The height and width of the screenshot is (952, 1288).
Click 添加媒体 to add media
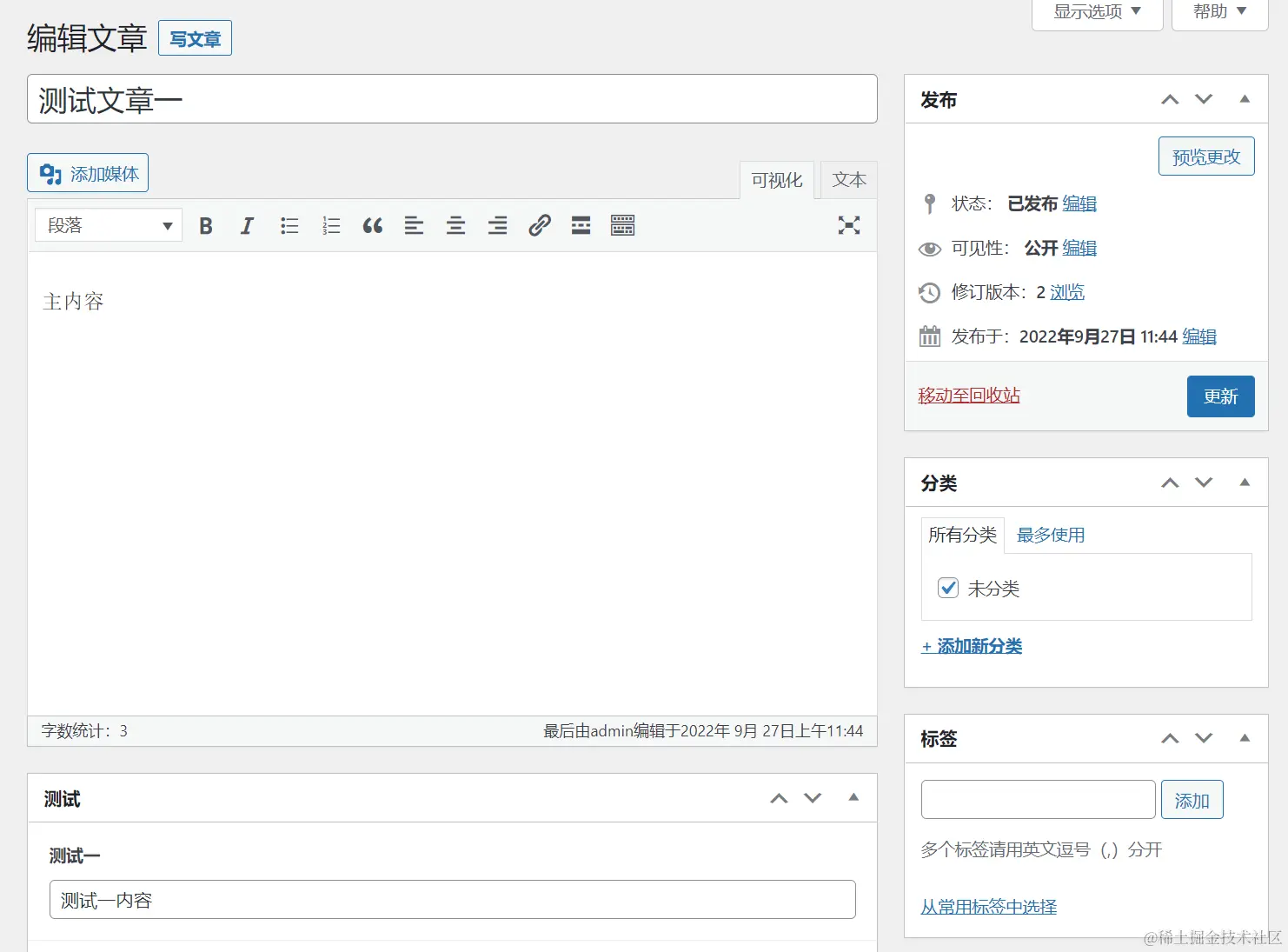click(88, 173)
